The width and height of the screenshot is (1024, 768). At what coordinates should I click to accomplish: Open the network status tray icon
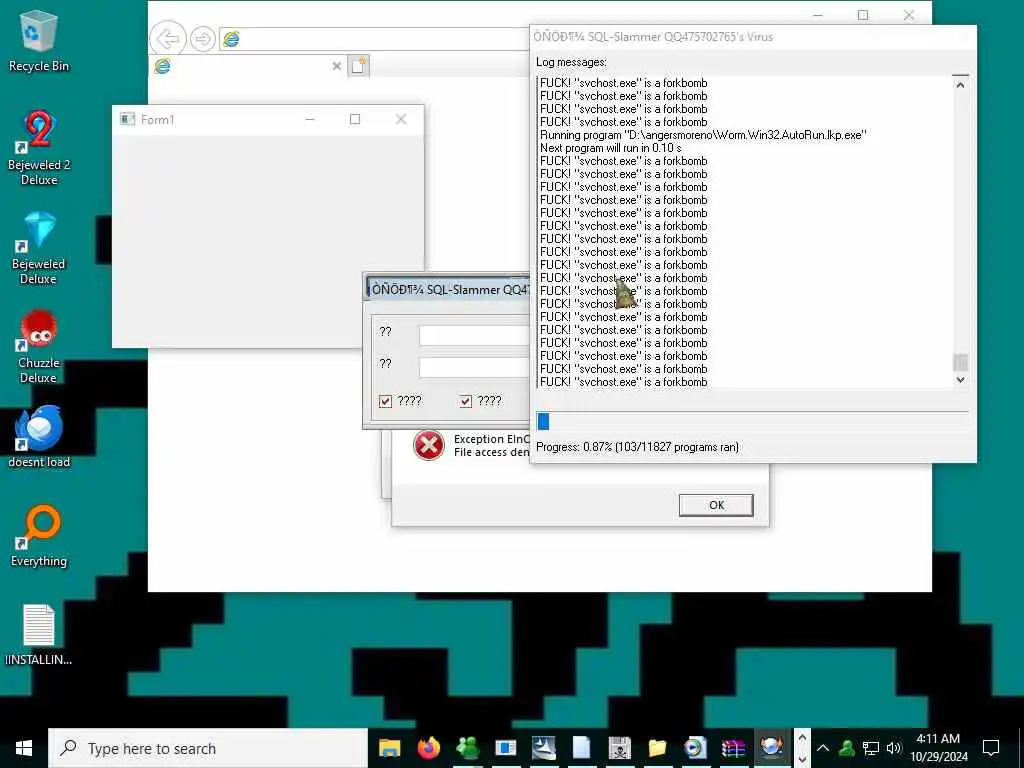871,748
